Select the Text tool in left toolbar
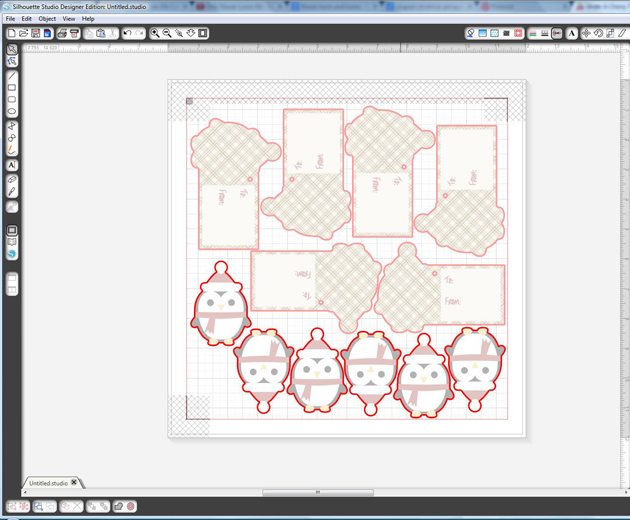The image size is (630, 520). [12, 165]
